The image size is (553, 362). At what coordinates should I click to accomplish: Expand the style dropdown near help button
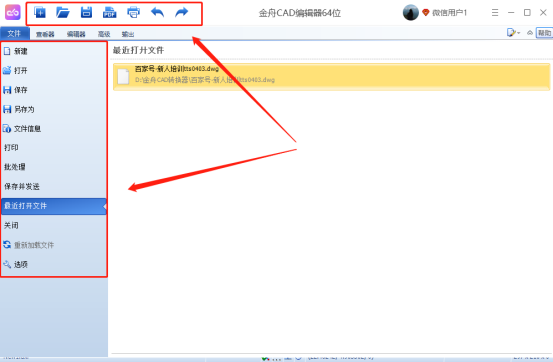(513, 33)
